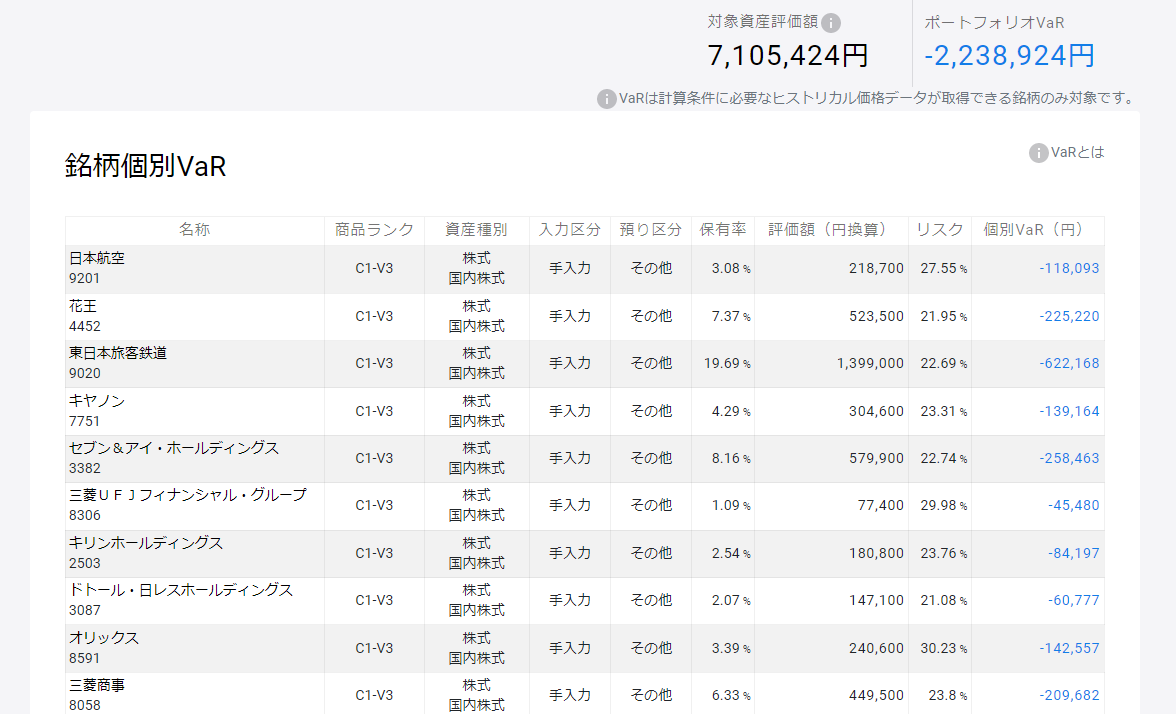Image resolution: width=1176 pixels, height=714 pixels.
Task: Select キリンホールディングス row name
Action: click(146, 544)
